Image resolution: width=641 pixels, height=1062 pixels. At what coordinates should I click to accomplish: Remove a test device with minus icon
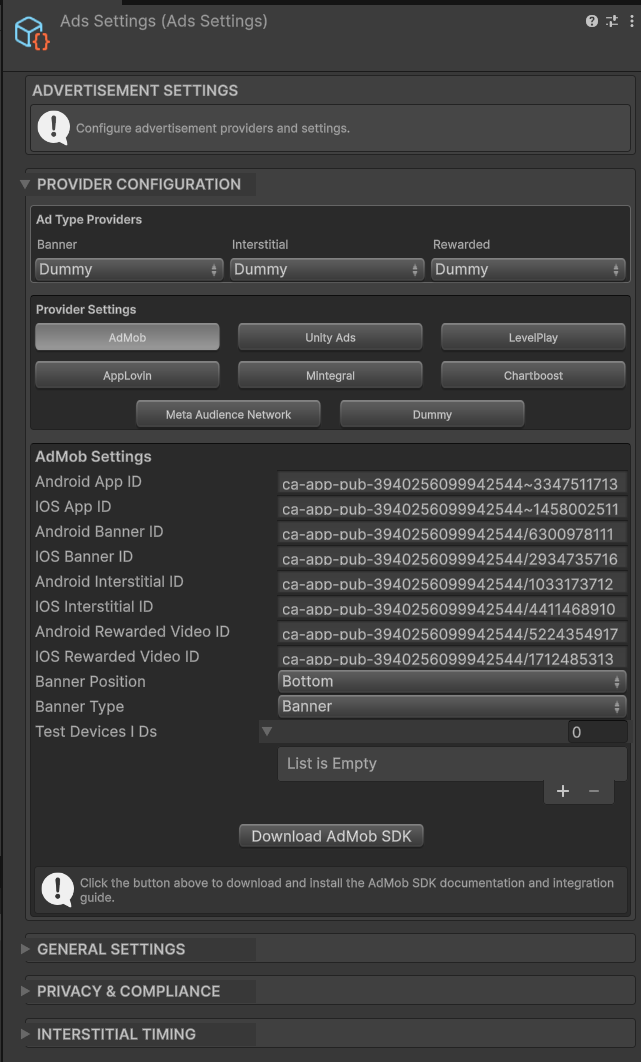pyautogui.click(x=594, y=791)
